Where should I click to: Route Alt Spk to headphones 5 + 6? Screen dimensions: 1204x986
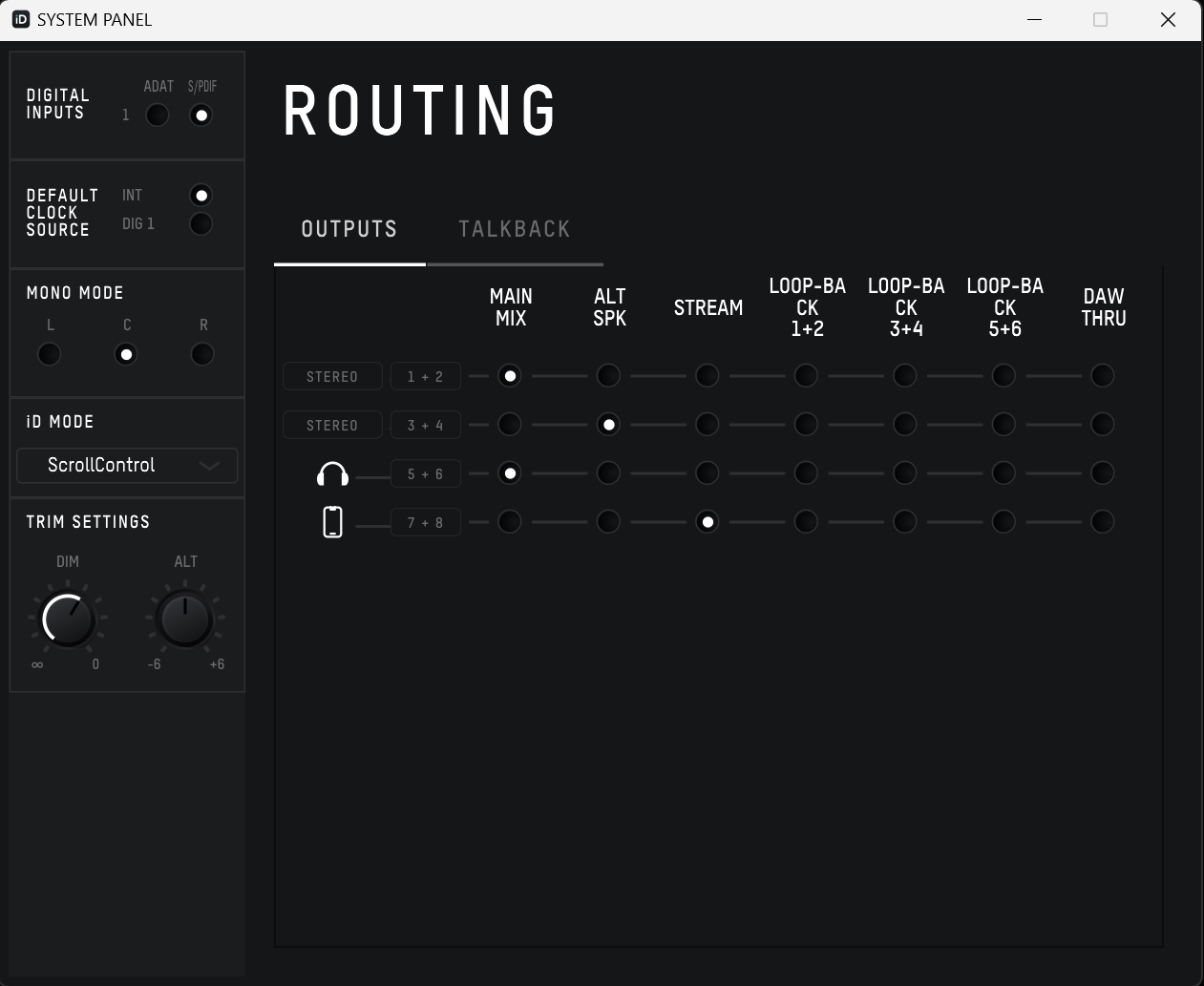(x=608, y=473)
